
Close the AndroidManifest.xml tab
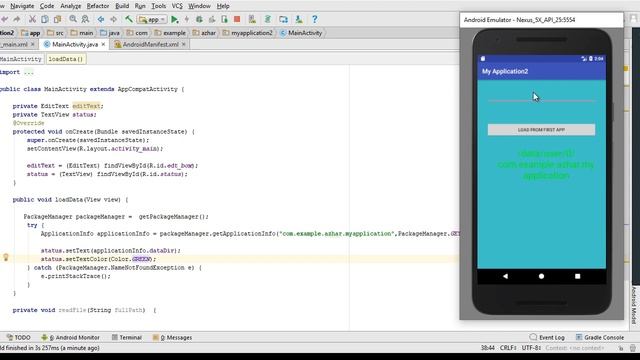(x=184, y=44)
